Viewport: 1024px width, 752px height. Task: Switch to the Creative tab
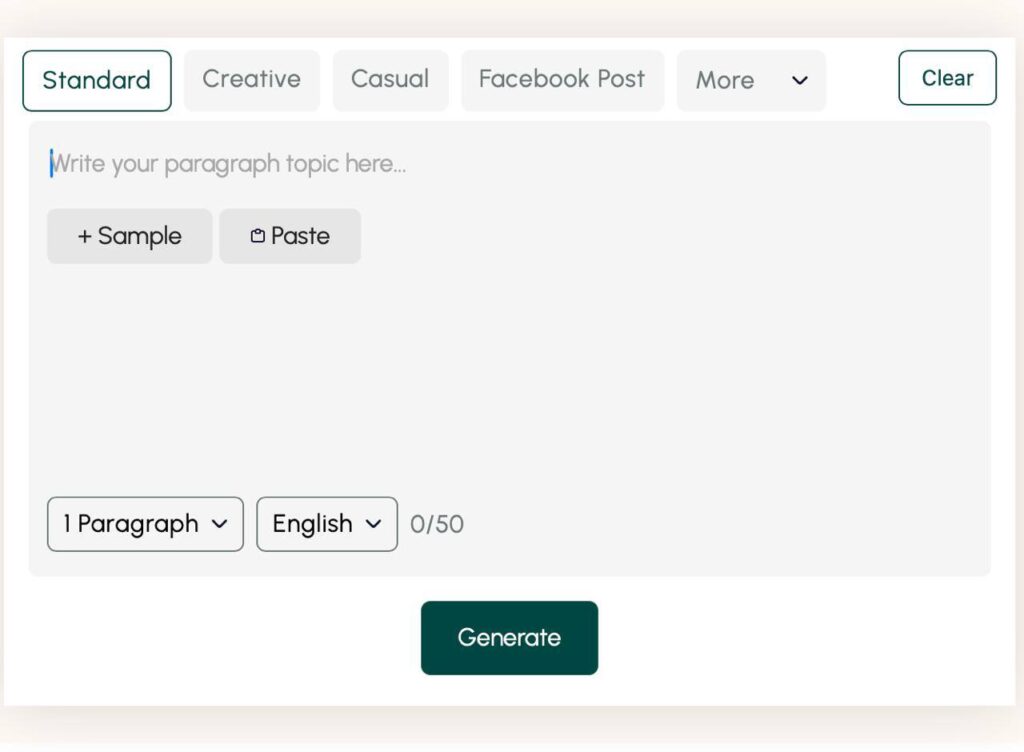pyautogui.click(x=251, y=80)
